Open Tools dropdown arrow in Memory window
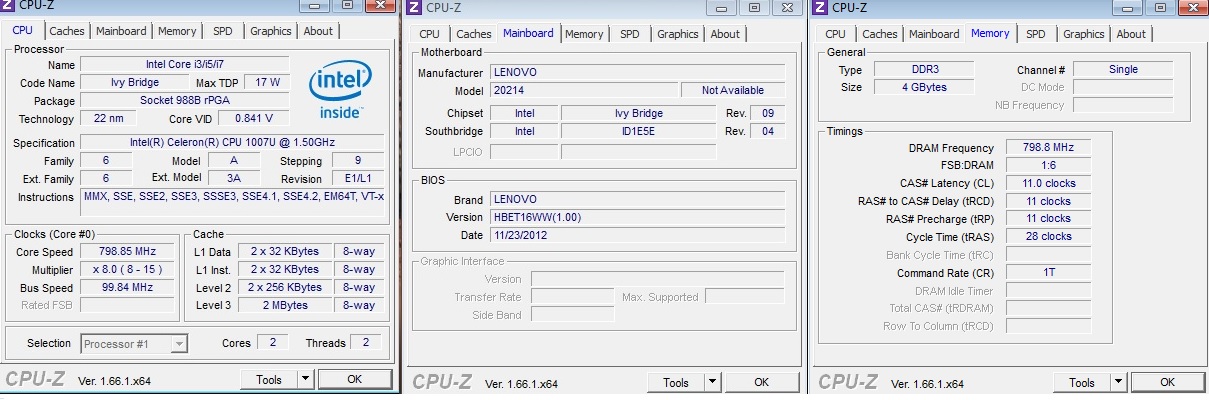Image resolution: width=1209 pixels, height=400 pixels. tap(1118, 382)
